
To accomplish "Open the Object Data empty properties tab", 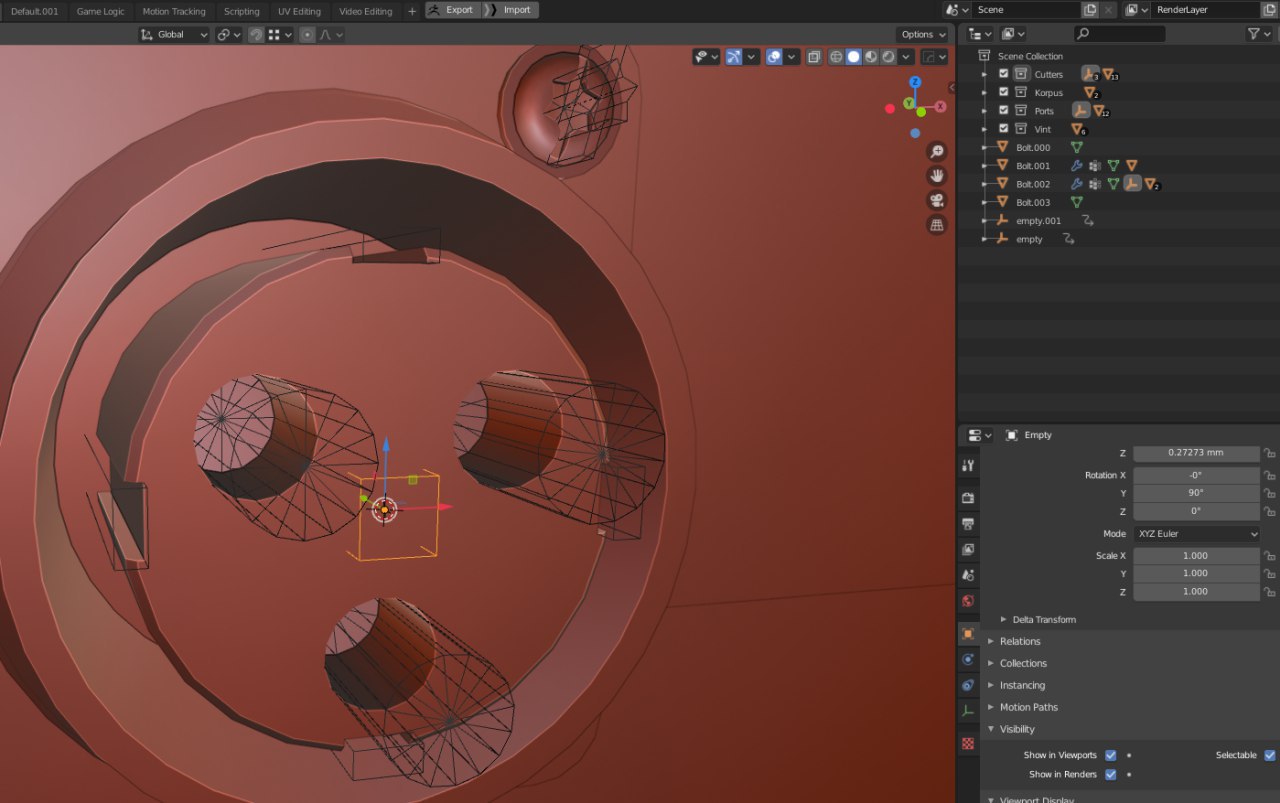I will (967, 711).
